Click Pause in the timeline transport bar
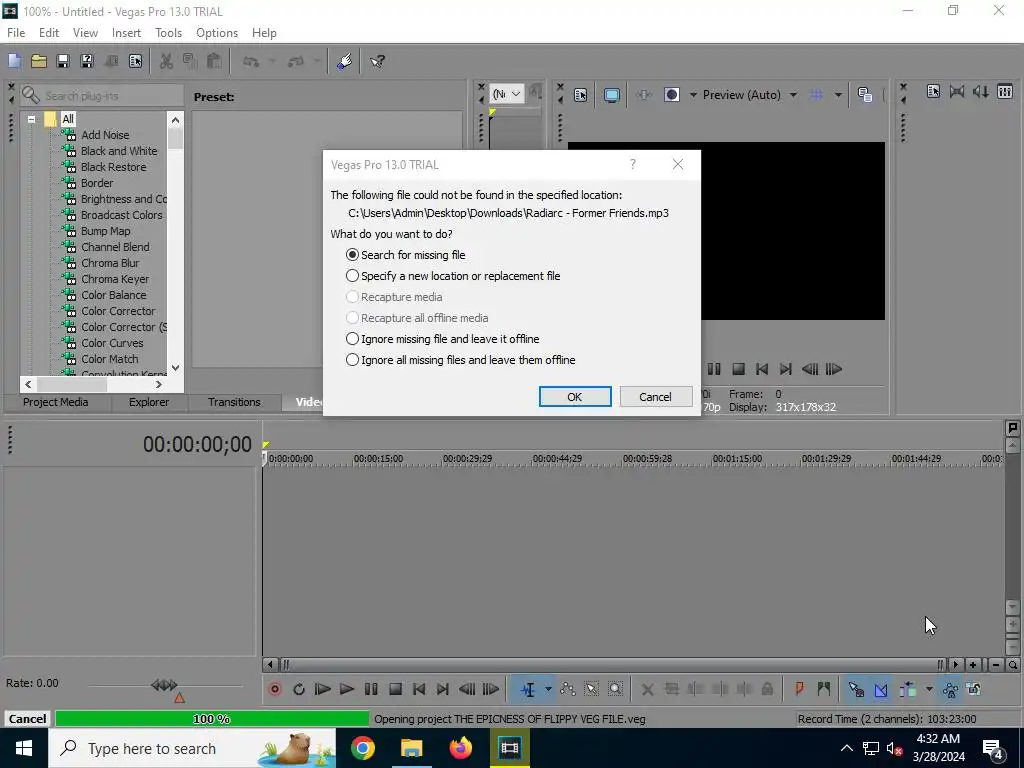This screenshot has height=768, width=1024. (371, 689)
